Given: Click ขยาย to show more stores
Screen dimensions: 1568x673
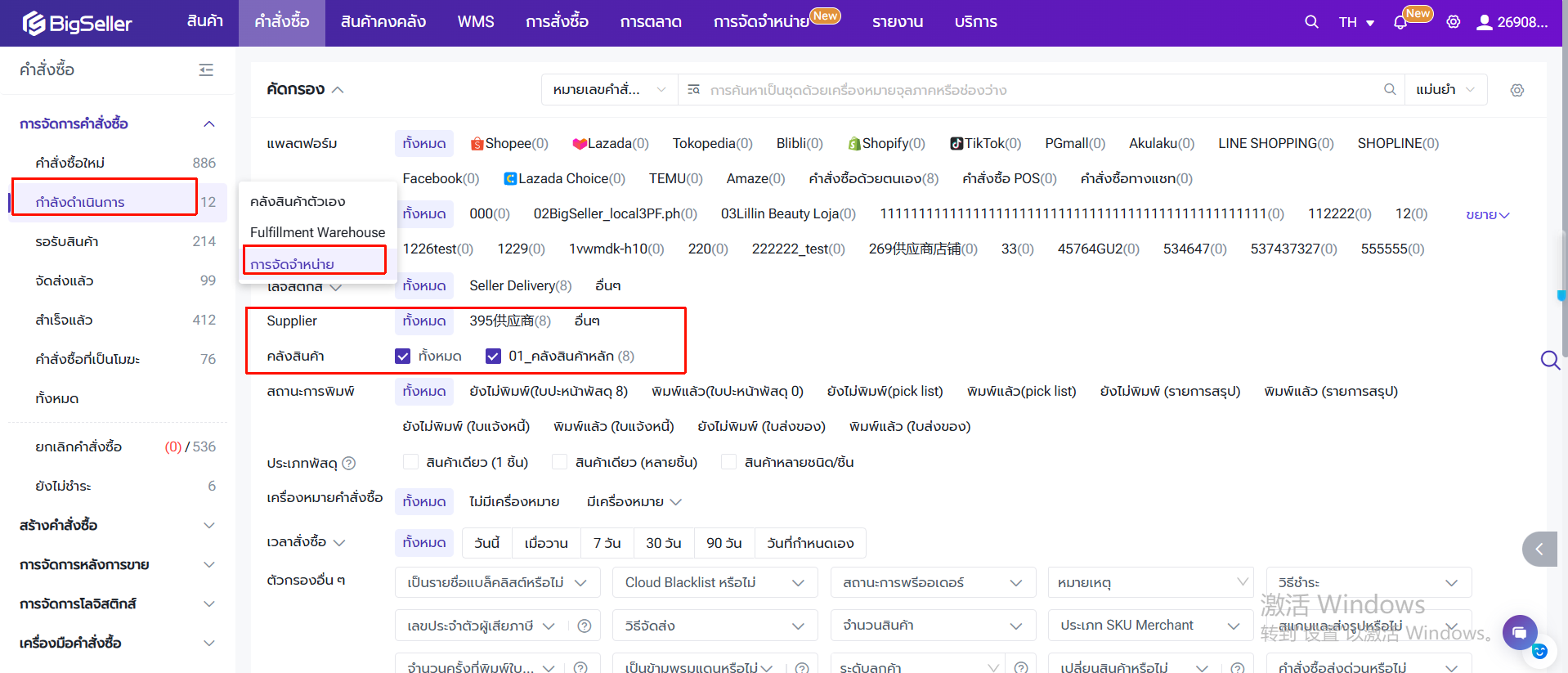Looking at the screenshot, I should (x=1486, y=214).
